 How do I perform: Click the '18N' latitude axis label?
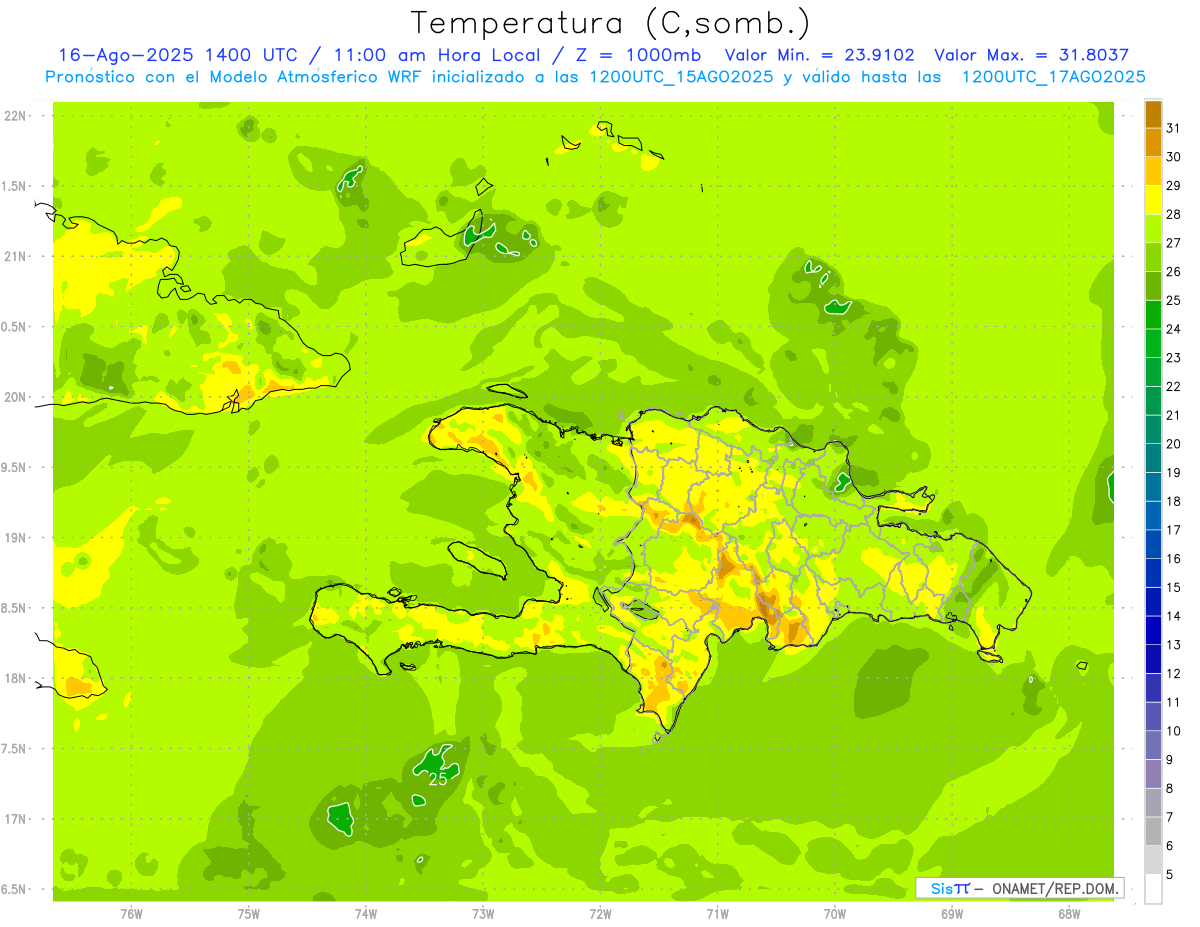[x=15, y=678]
